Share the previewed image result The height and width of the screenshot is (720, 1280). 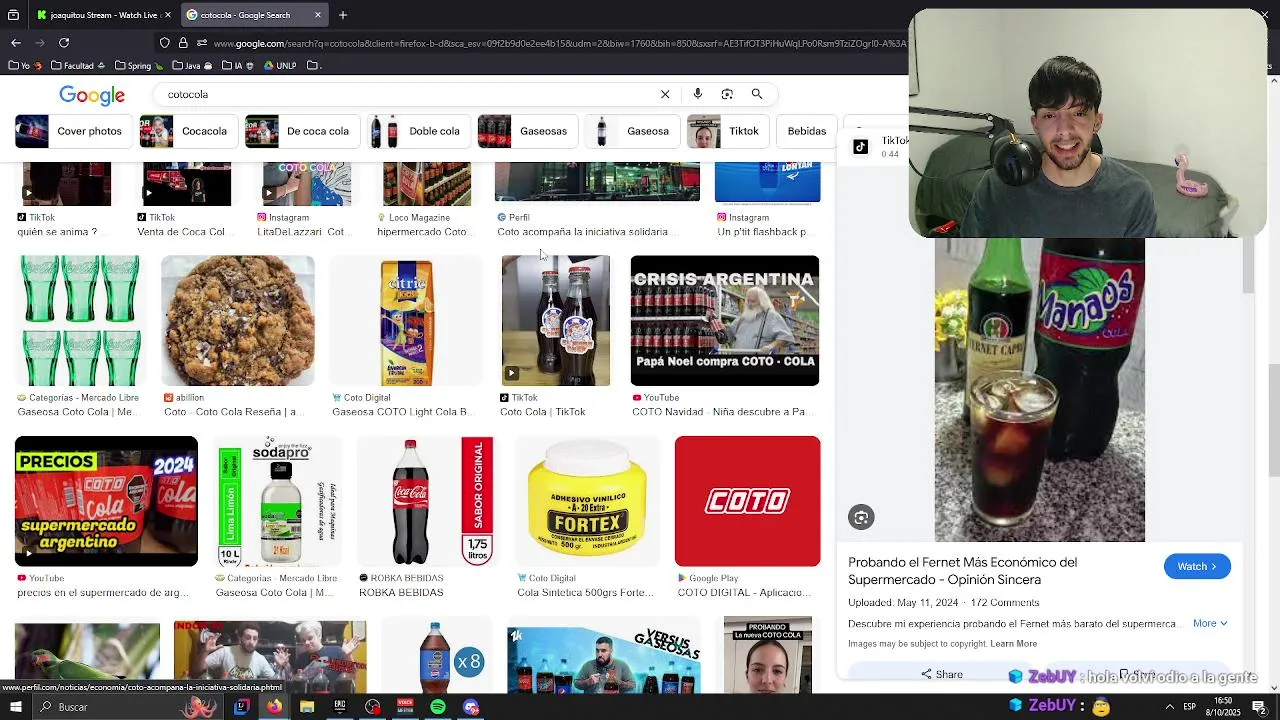pyautogui.click(x=942, y=674)
